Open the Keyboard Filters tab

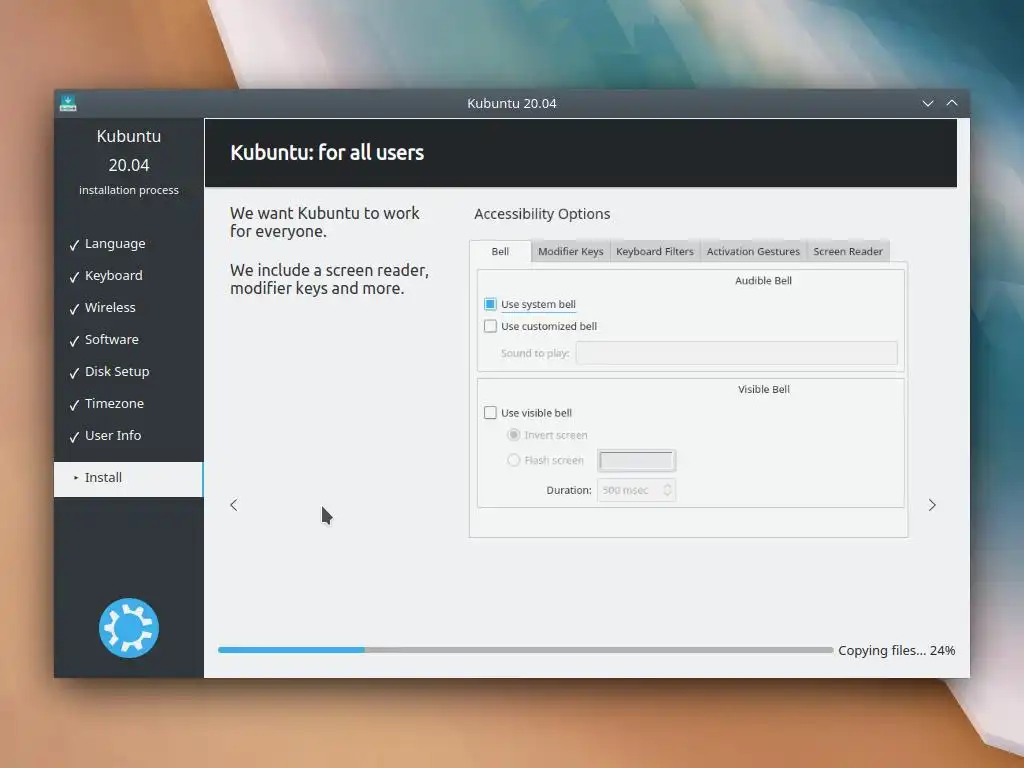click(x=655, y=251)
